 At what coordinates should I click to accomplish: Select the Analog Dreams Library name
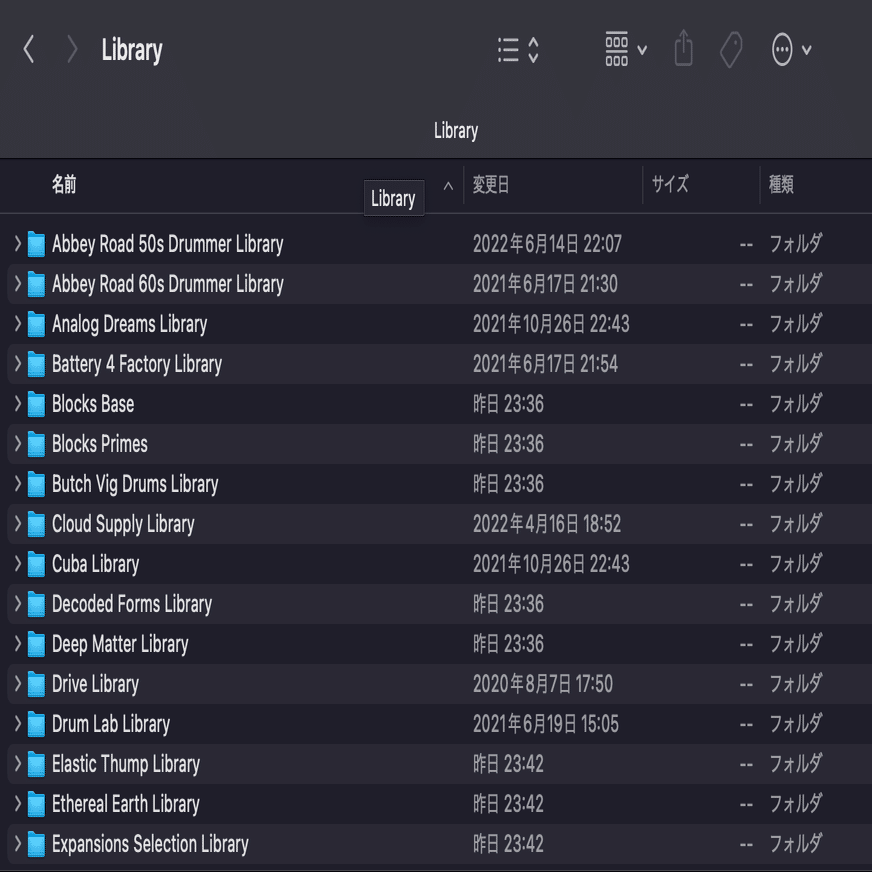[x=130, y=324]
